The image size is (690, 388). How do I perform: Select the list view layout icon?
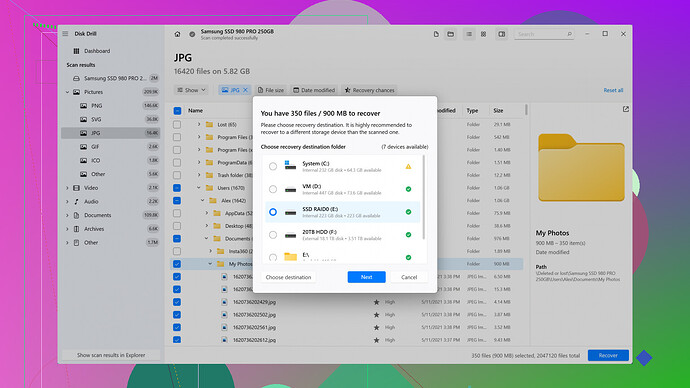pyautogui.click(x=469, y=34)
